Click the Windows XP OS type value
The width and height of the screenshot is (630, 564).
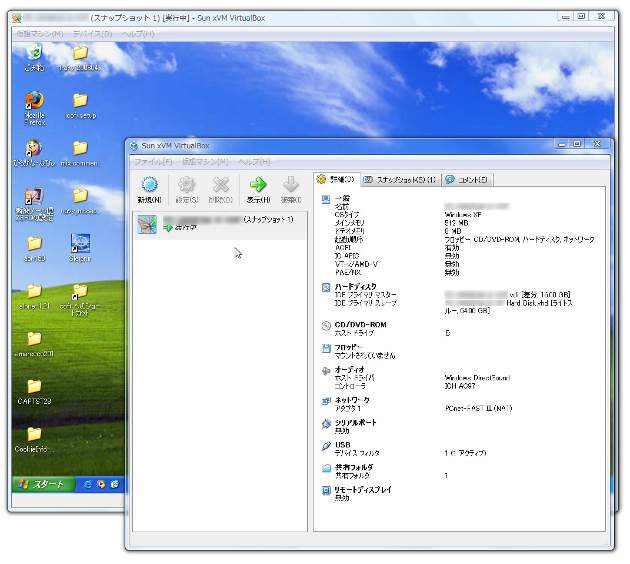tap(463, 215)
